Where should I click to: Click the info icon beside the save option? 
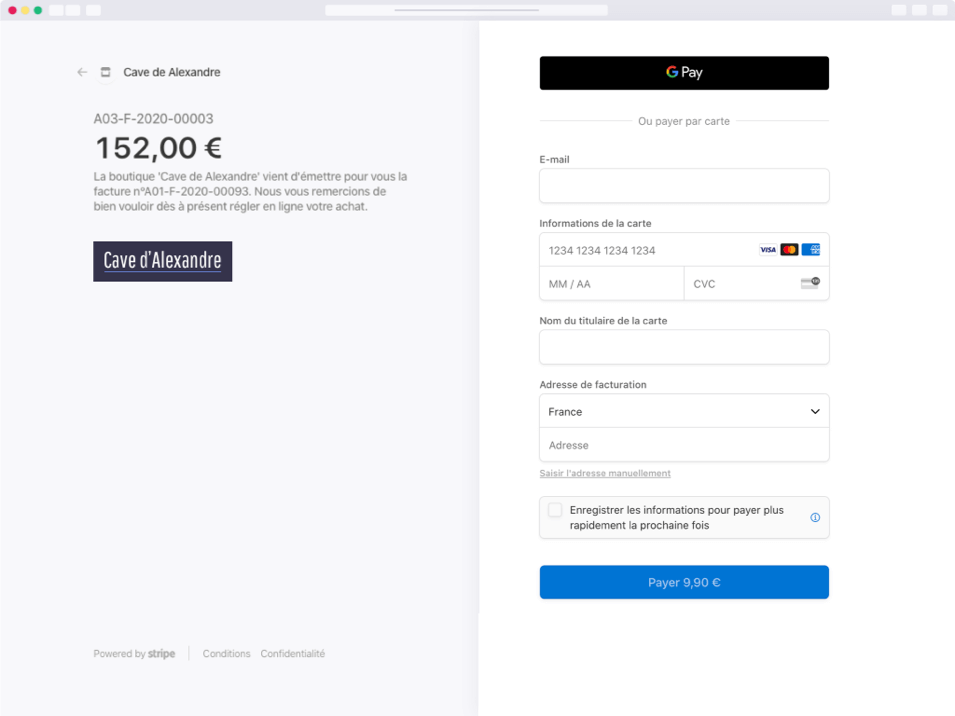click(x=814, y=517)
